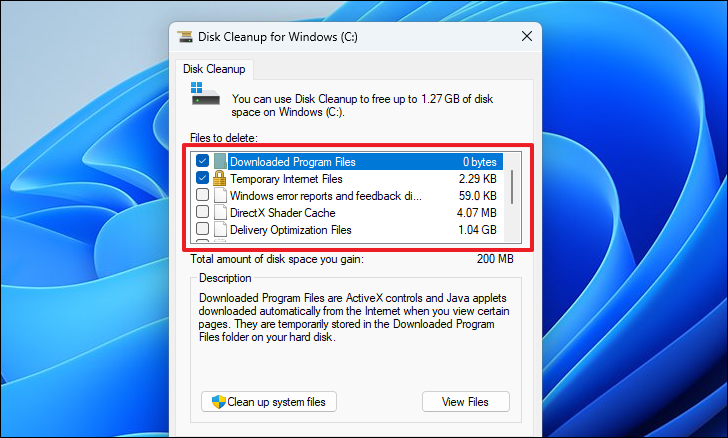
Task: Click the 4.07 MB size value
Action: [x=477, y=213]
